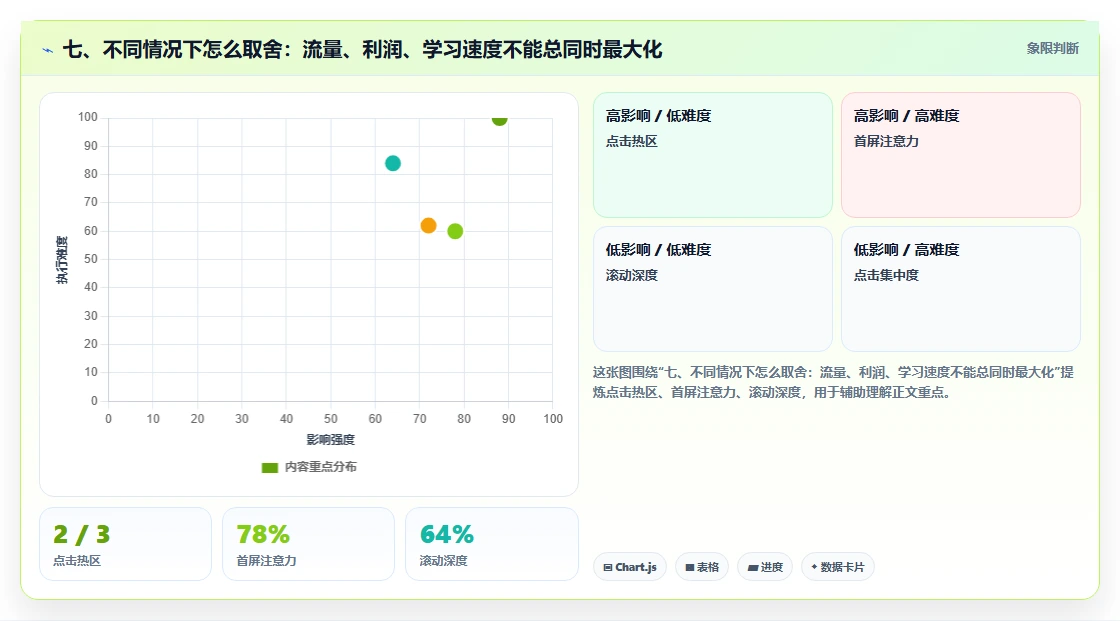Click the 首屏注意力 text in red quadrant
Screen dimensions: 1120x621
pos(886,141)
